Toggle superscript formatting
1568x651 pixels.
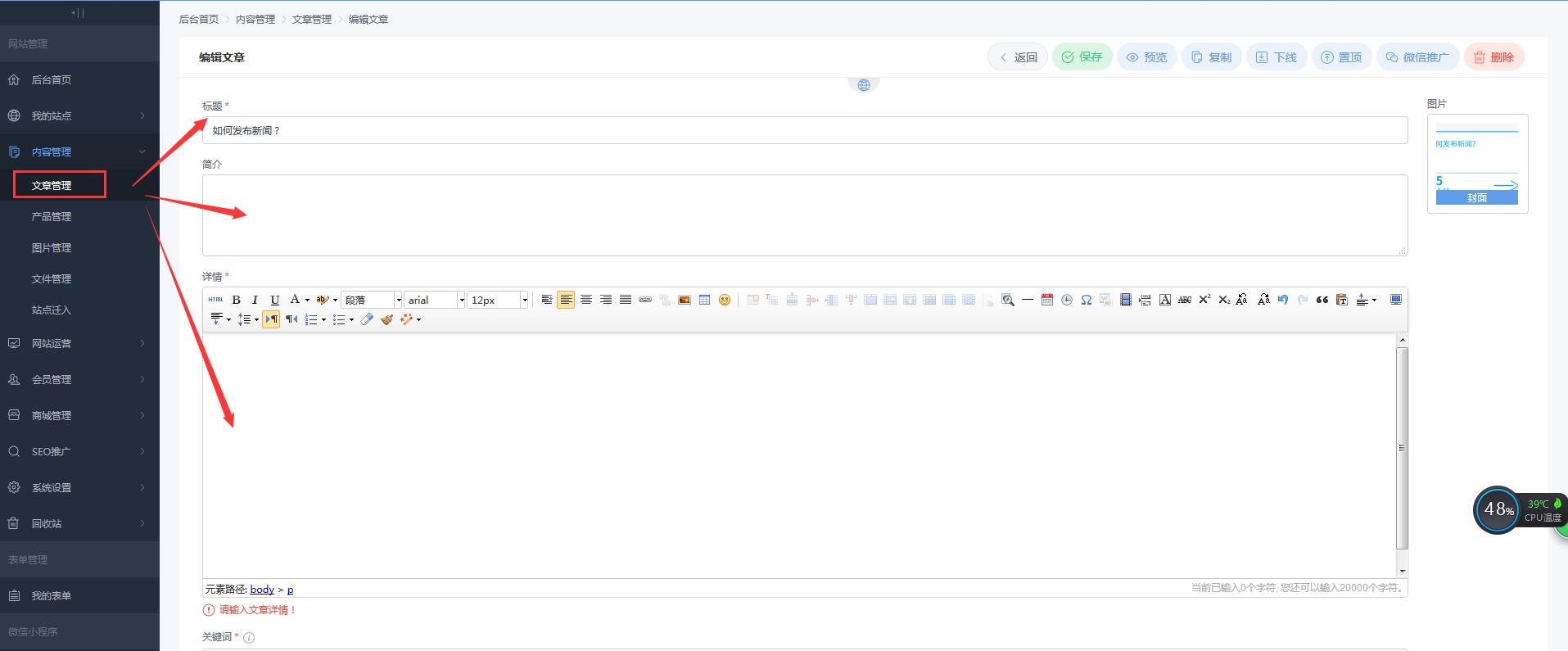click(x=1204, y=300)
